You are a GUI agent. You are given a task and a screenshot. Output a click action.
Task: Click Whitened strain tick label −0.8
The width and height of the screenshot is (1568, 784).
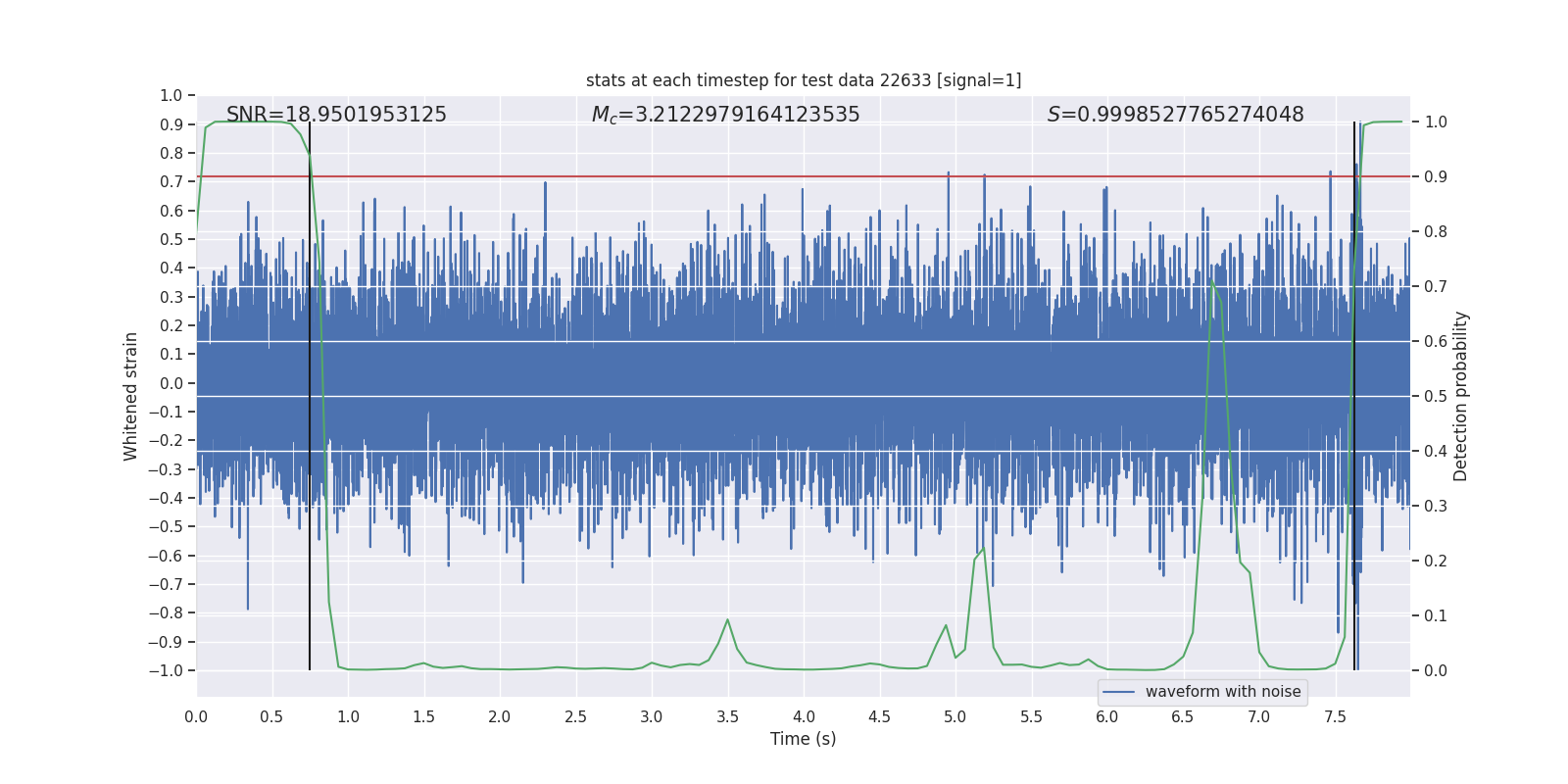(x=166, y=613)
